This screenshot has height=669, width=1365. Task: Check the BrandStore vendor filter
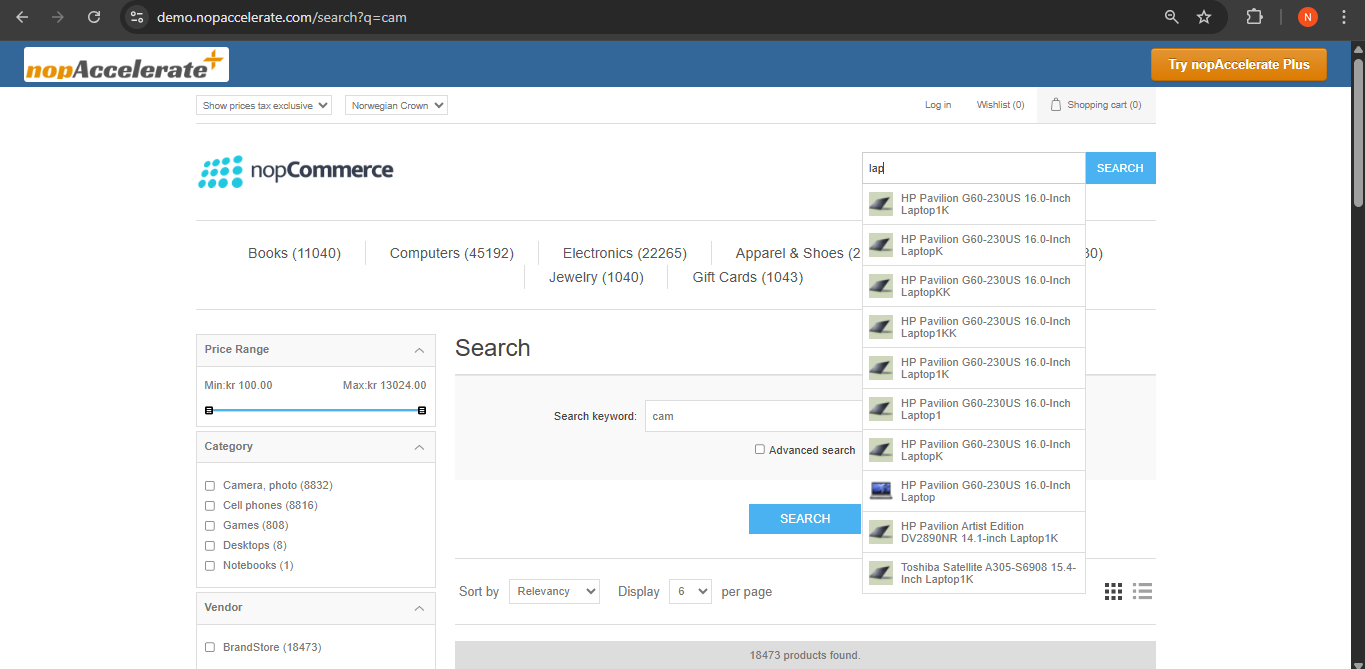[x=210, y=648]
